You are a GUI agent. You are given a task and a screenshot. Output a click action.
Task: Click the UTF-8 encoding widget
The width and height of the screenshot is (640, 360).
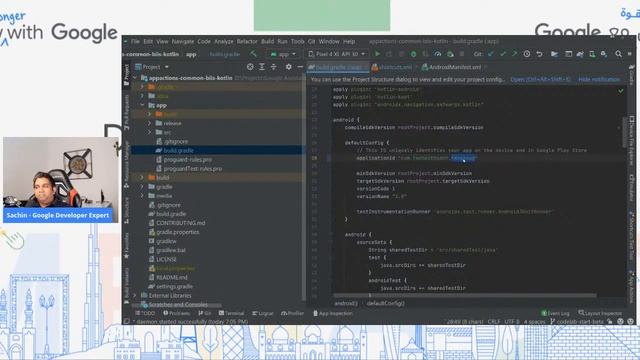(x=511, y=322)
